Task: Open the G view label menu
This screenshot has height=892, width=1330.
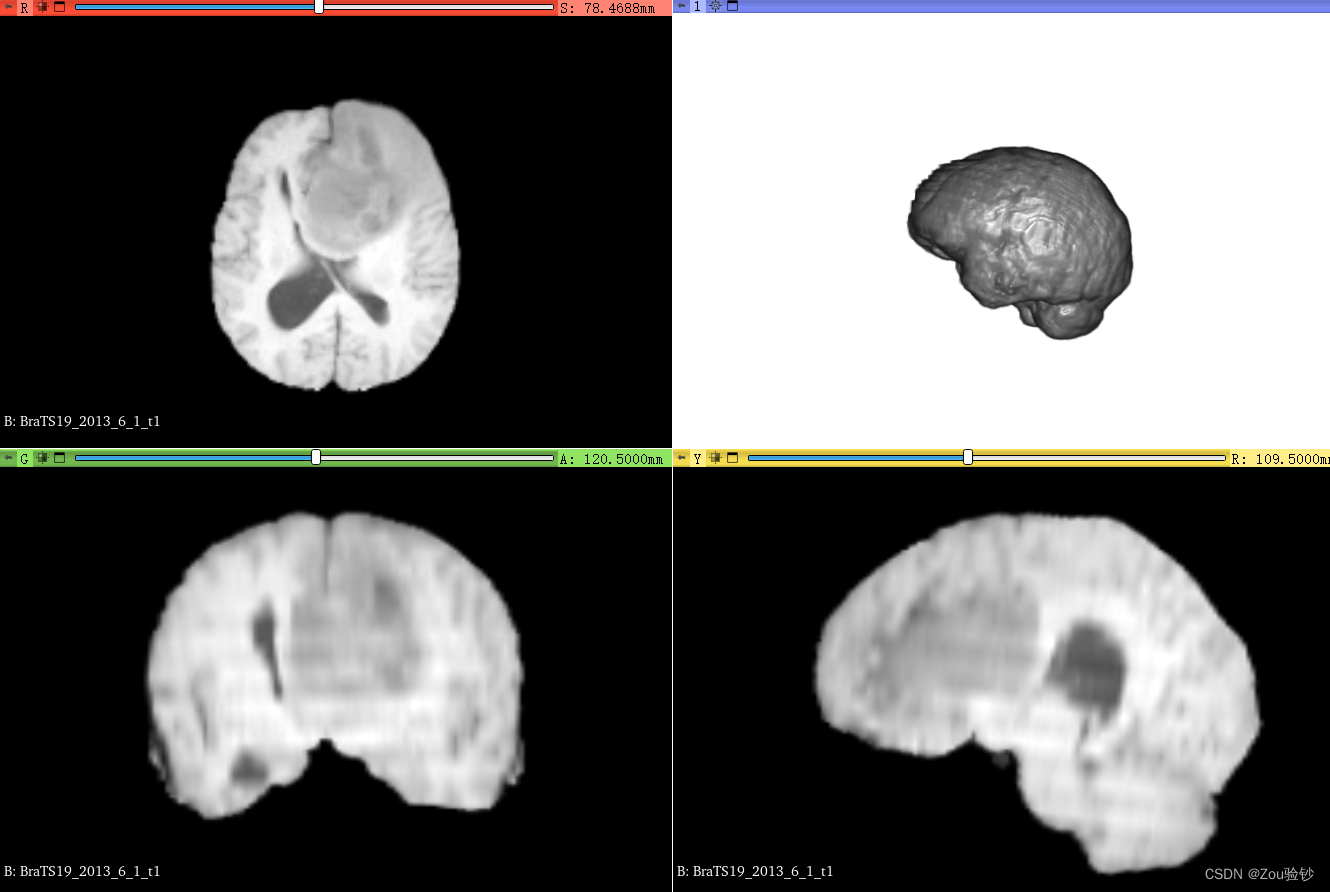Action: pos(24,457)
